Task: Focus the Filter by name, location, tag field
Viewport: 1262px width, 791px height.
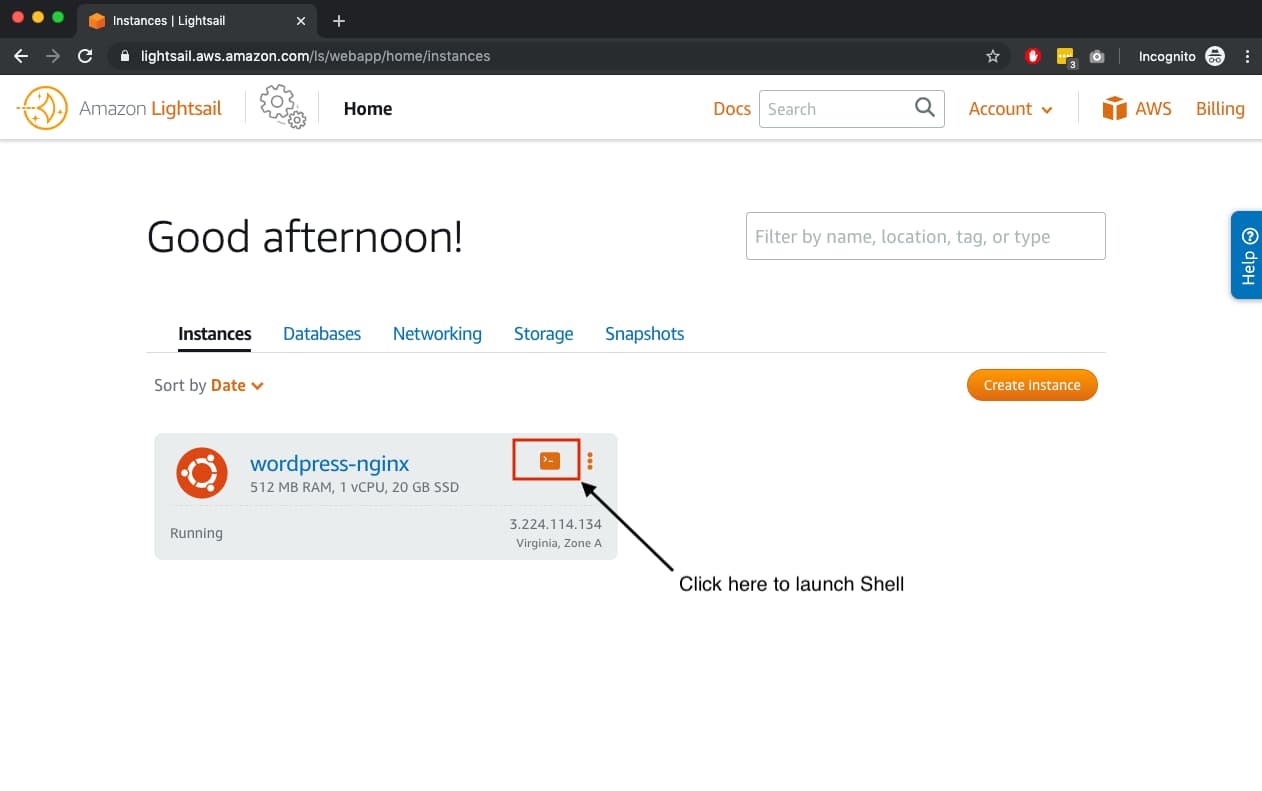Action: [926, 236]
